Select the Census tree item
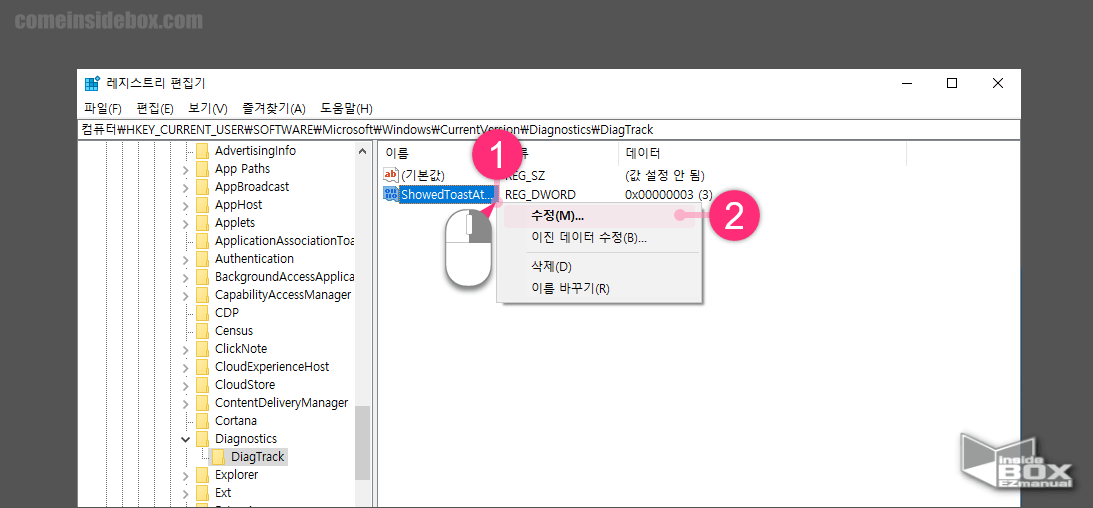The image size is (1093, 508). coord(234,331)
